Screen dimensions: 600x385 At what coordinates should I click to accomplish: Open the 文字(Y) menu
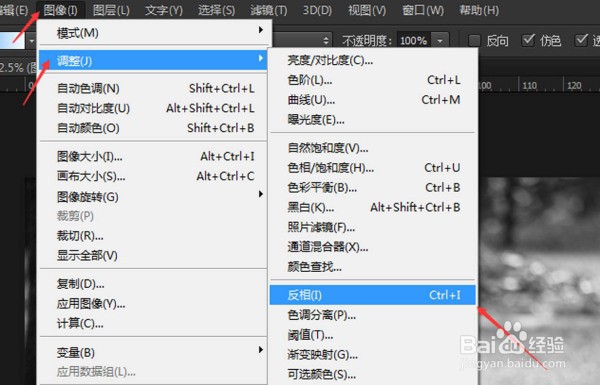pos(164,10)
